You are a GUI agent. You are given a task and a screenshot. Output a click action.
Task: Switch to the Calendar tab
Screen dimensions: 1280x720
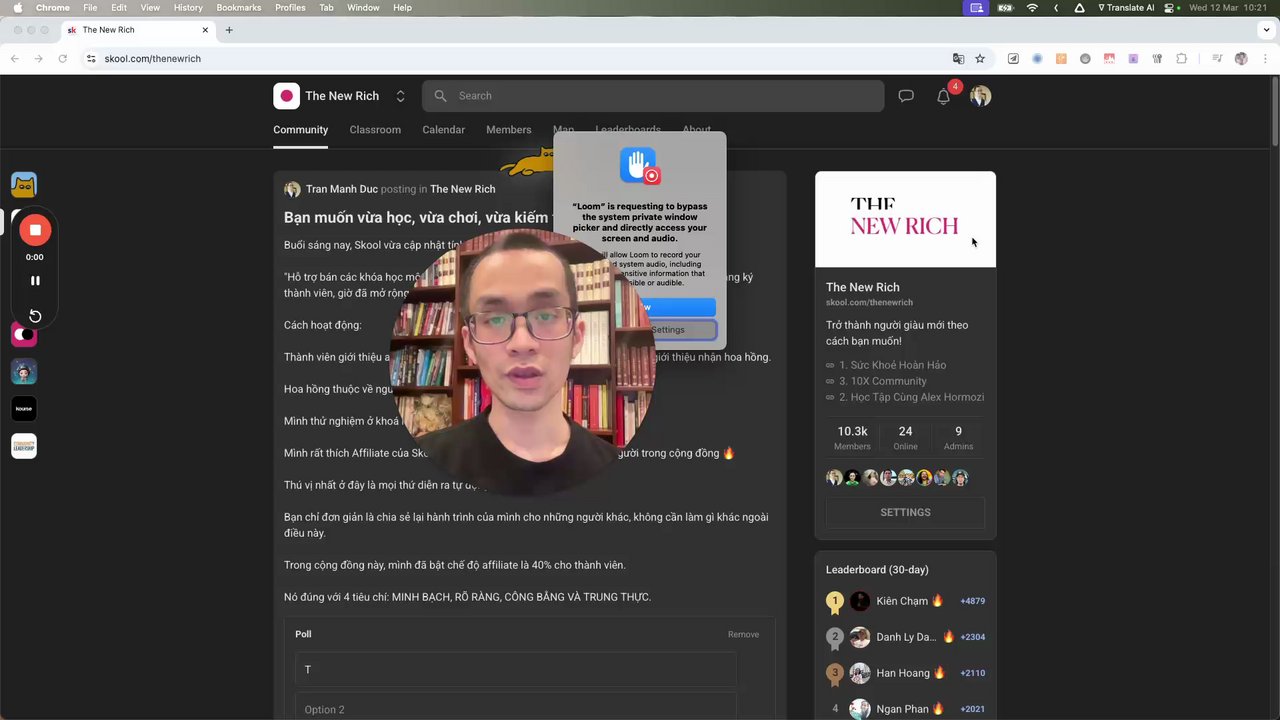click(x=443, y=130)
